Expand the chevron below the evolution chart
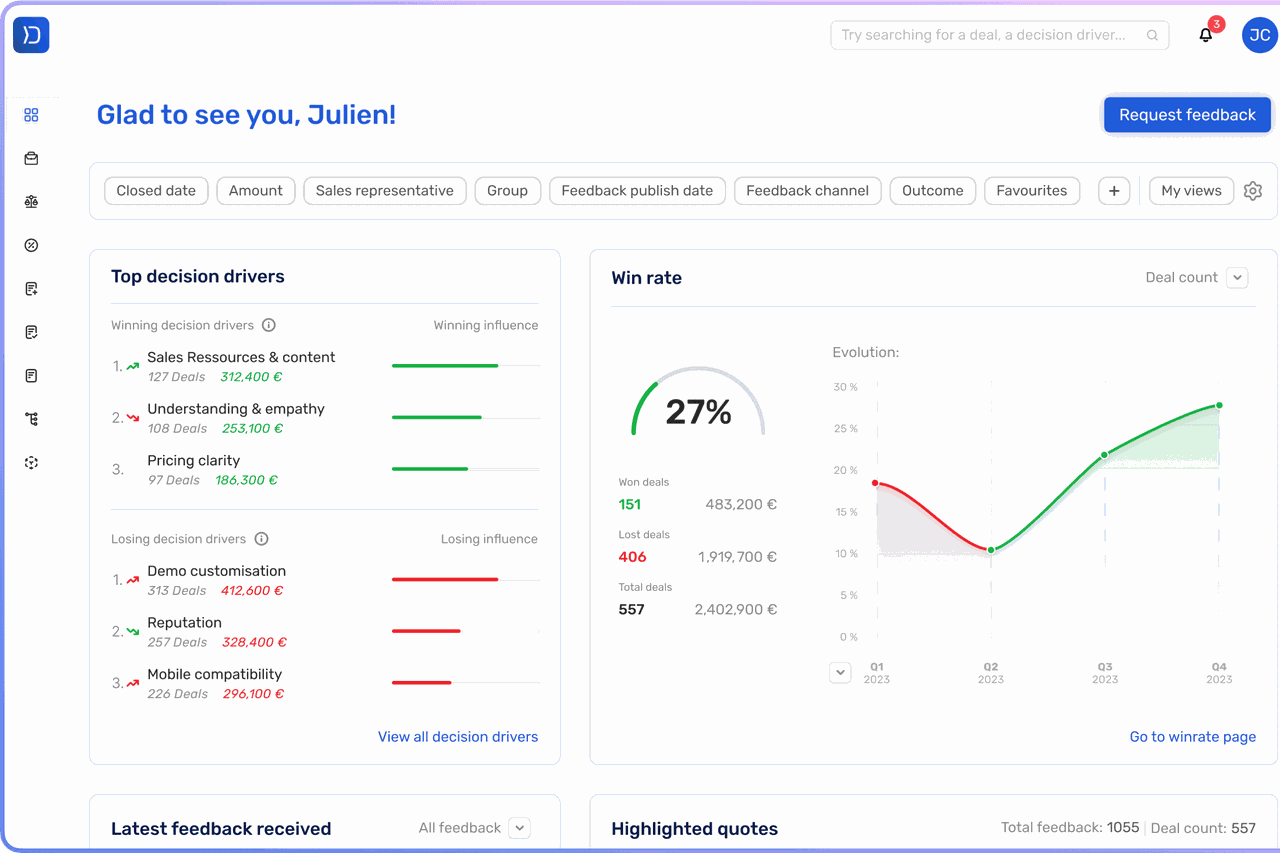Image resolution: width=1280 pixels, height=853 pixels. point(840,673)
